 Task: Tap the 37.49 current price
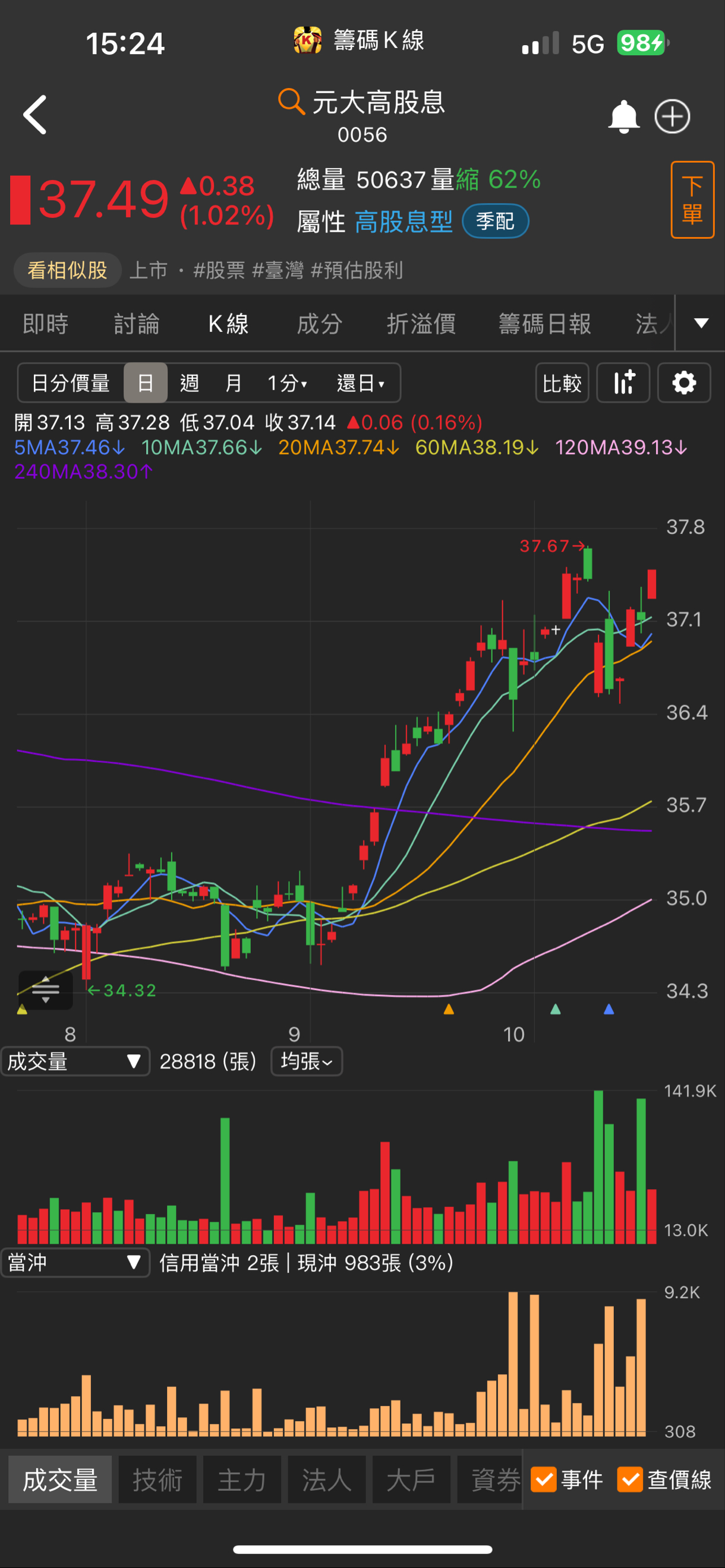[x=103, y=200]
